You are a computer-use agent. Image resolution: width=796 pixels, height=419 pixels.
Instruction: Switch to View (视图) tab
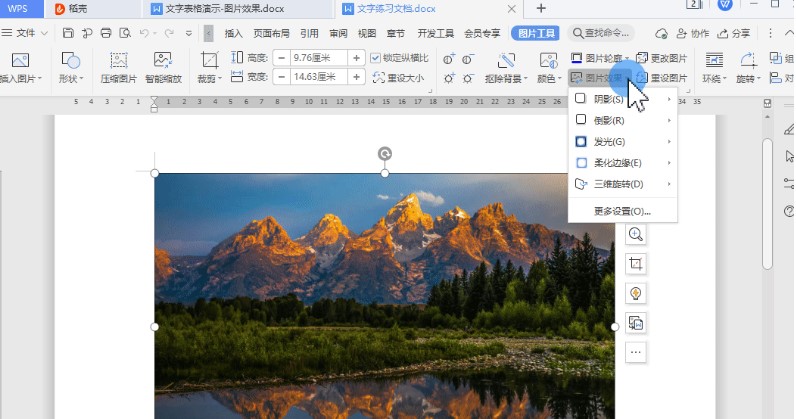tap(367, 34)
